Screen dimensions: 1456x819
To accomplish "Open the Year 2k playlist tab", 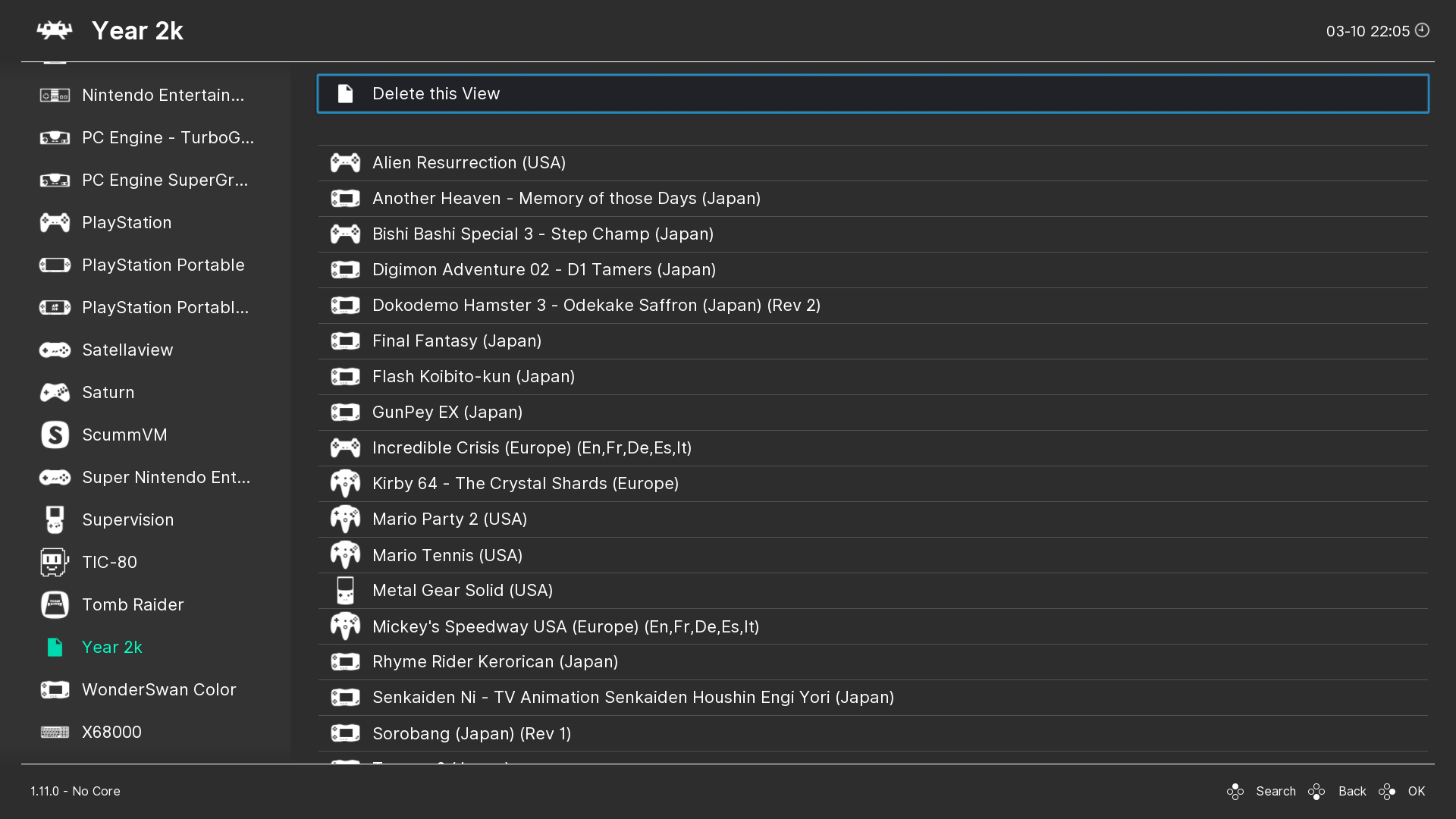I will click(x=112, y=648).
